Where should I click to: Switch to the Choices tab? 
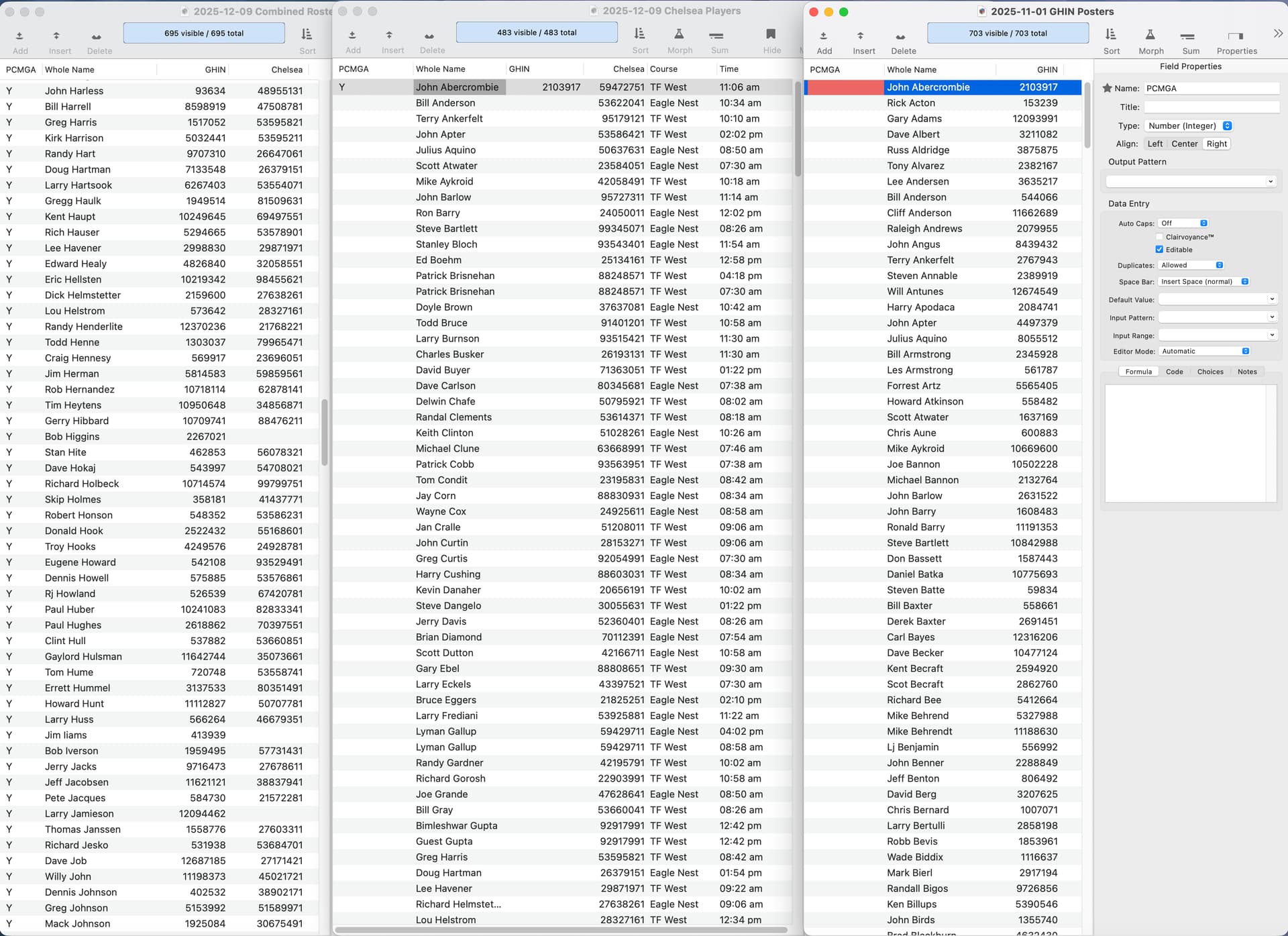[1210, 372]
